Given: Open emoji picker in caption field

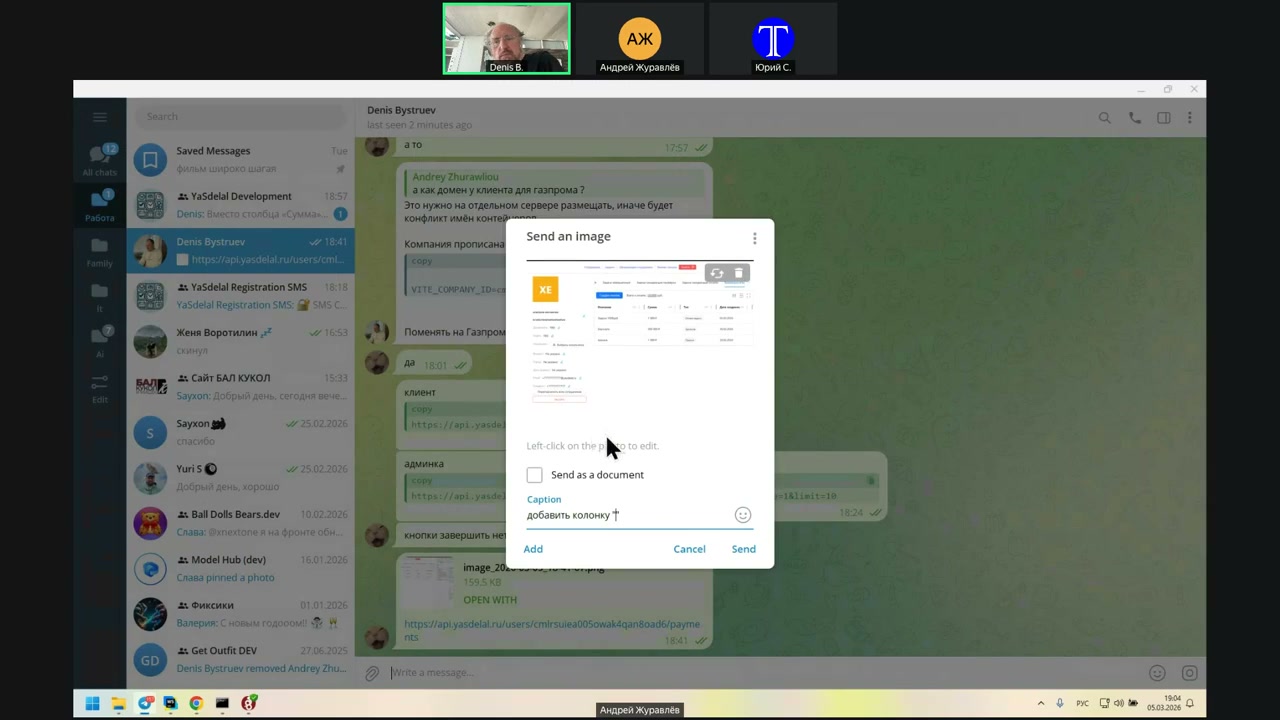Looking at the screenshot, I should pyautogui.click(x=742, y=515).
